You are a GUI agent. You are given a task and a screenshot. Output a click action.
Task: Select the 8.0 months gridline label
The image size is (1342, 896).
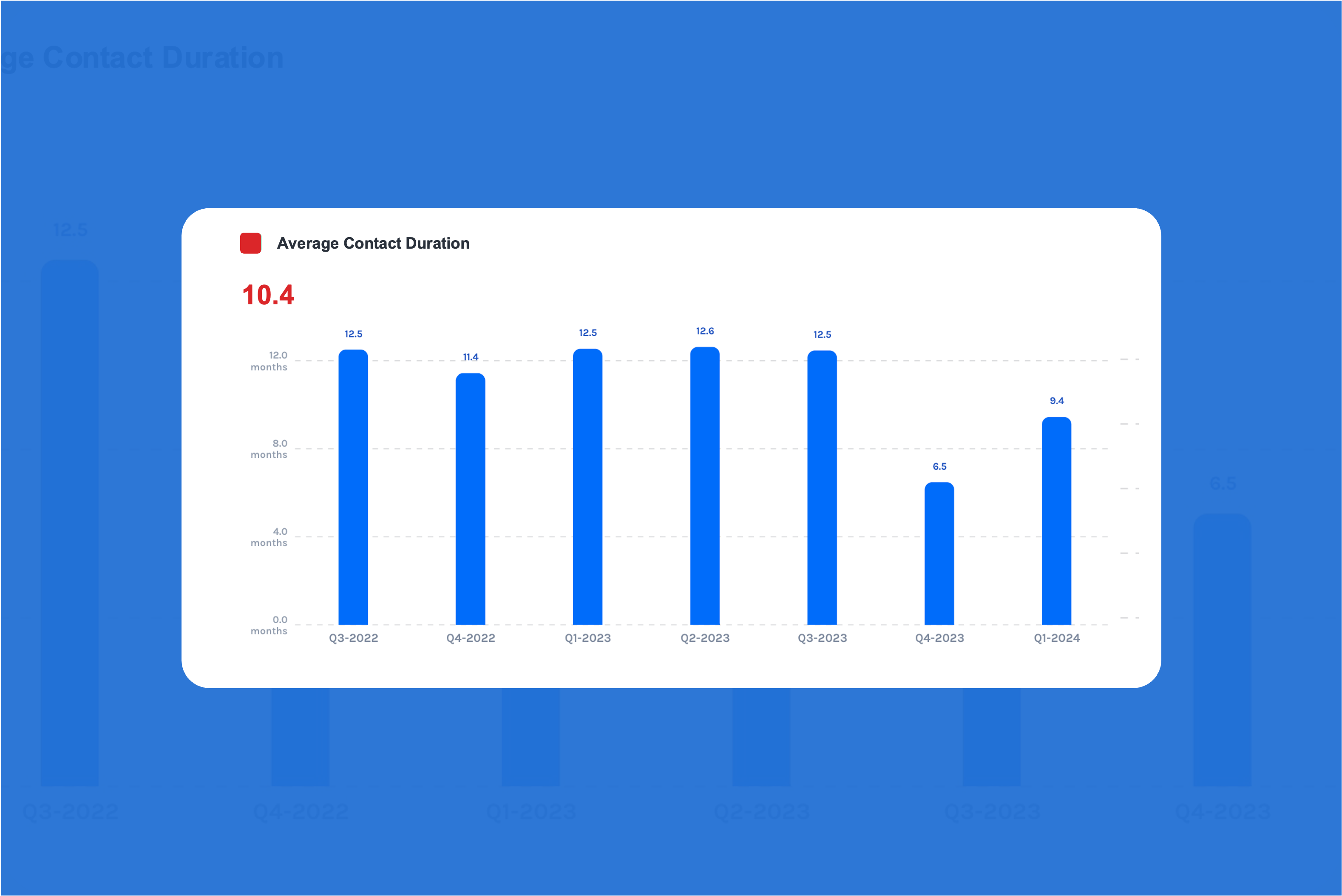pos(270,448)
